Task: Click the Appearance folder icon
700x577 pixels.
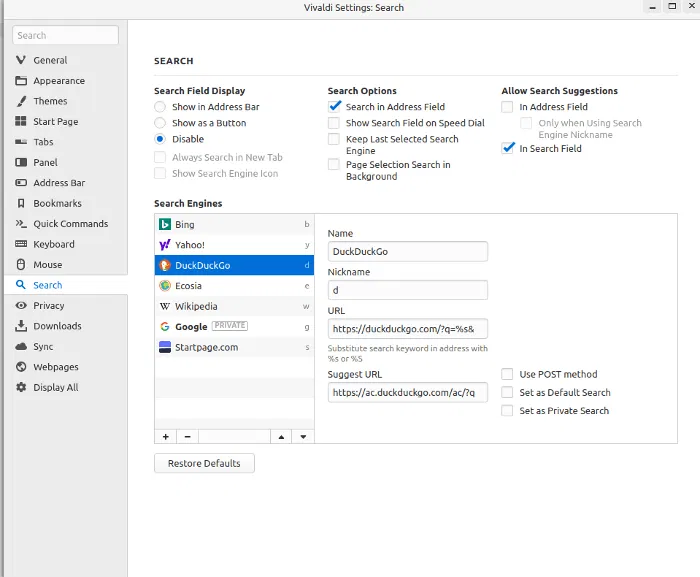Action: click(x=21, y=80)
